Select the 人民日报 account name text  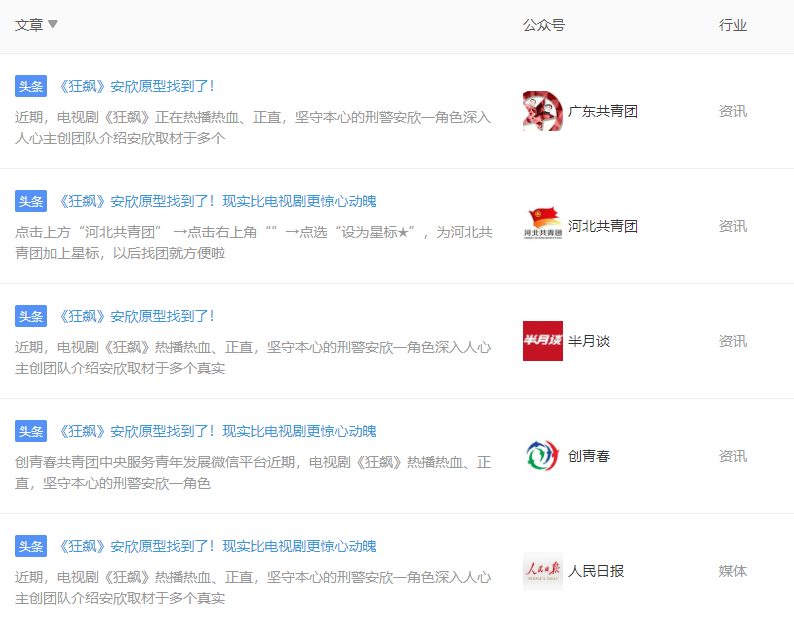pyautogui.click(x=596, y=571)
